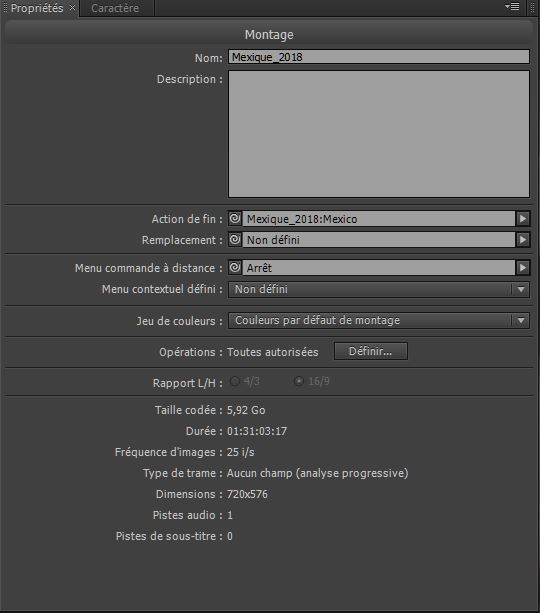540x613 pixels.
Task: Click the Nom field containing Mexique_2018
Action: pos(379,57)
